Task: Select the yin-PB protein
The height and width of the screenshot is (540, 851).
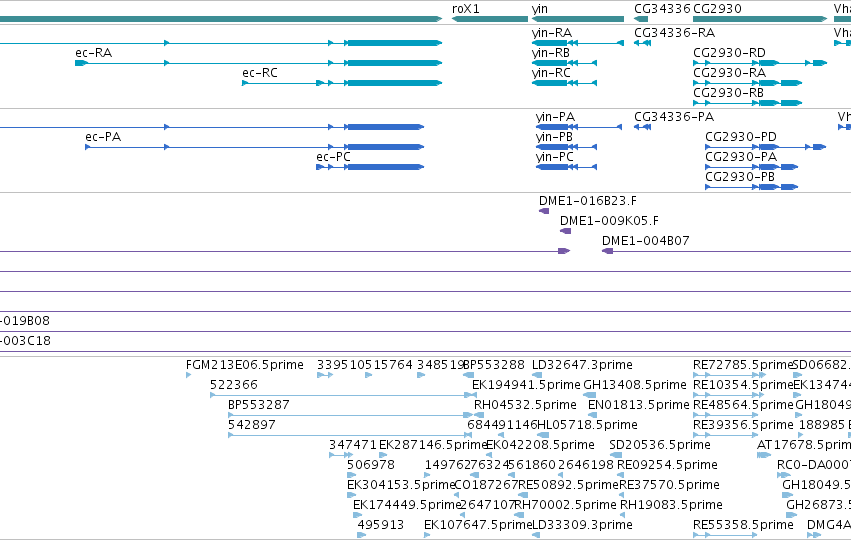Action: point(566,147)
